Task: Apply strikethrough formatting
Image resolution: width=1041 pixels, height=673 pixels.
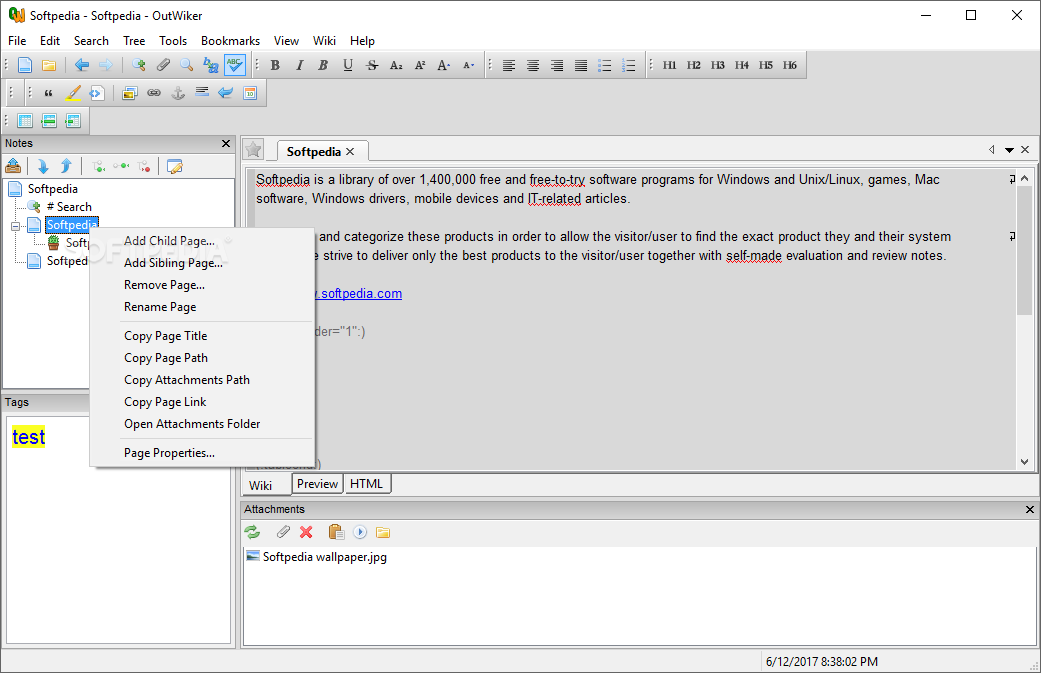Action: pos(372,65)
